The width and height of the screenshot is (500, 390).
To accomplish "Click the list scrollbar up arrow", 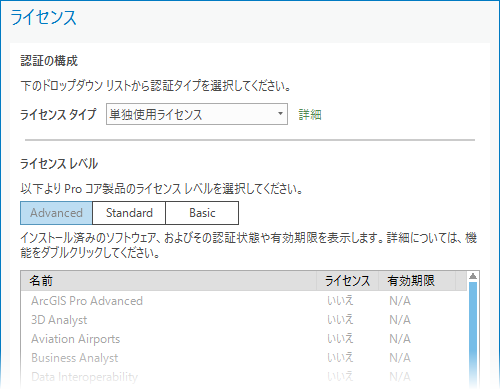I will click(x=473, y=276).
